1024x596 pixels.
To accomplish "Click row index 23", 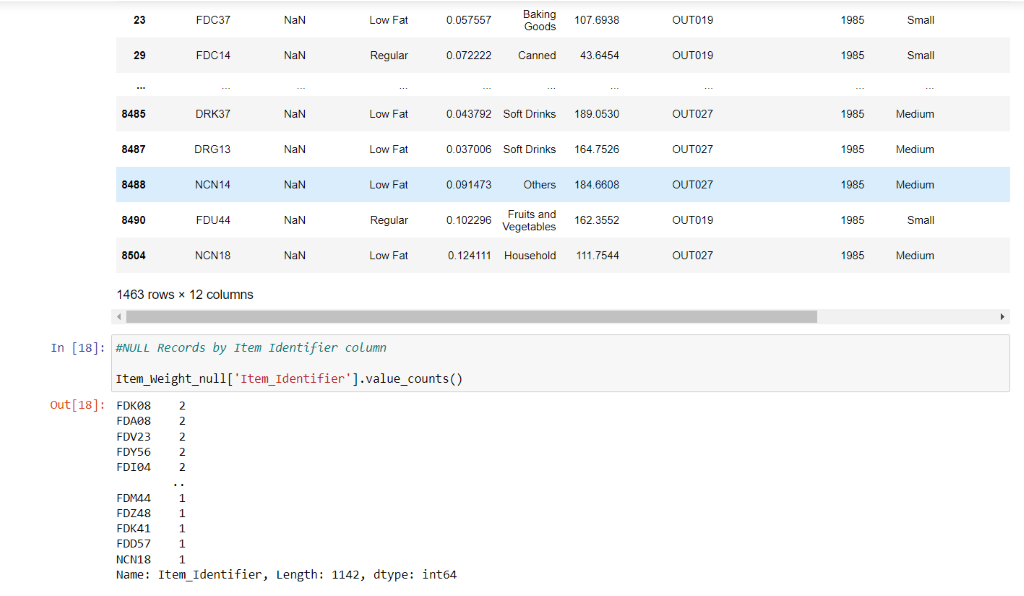I will (x=139, y=20).
